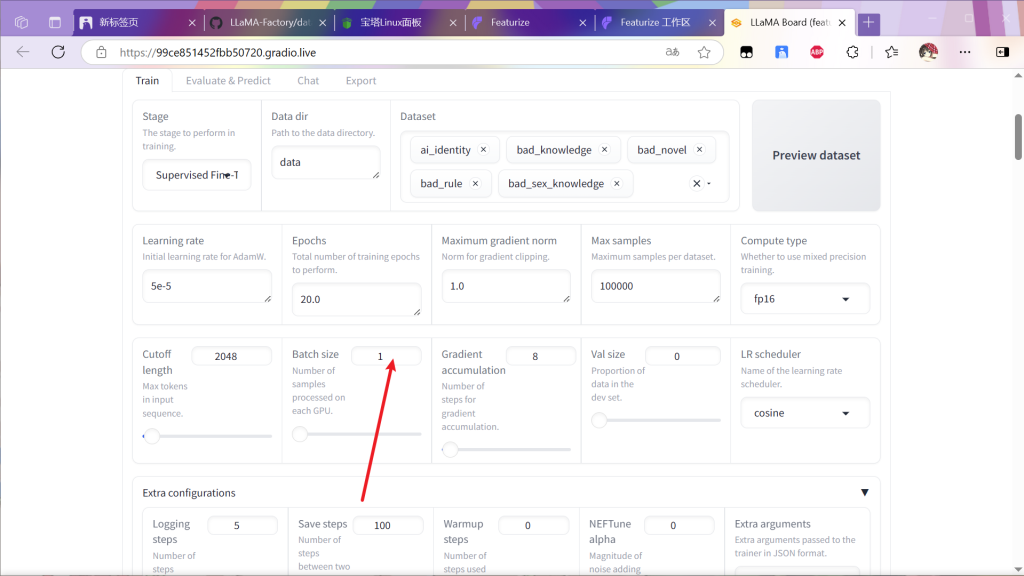Click the Learning rate field
Screen dimensions: 1024x576
coord(206,286)
